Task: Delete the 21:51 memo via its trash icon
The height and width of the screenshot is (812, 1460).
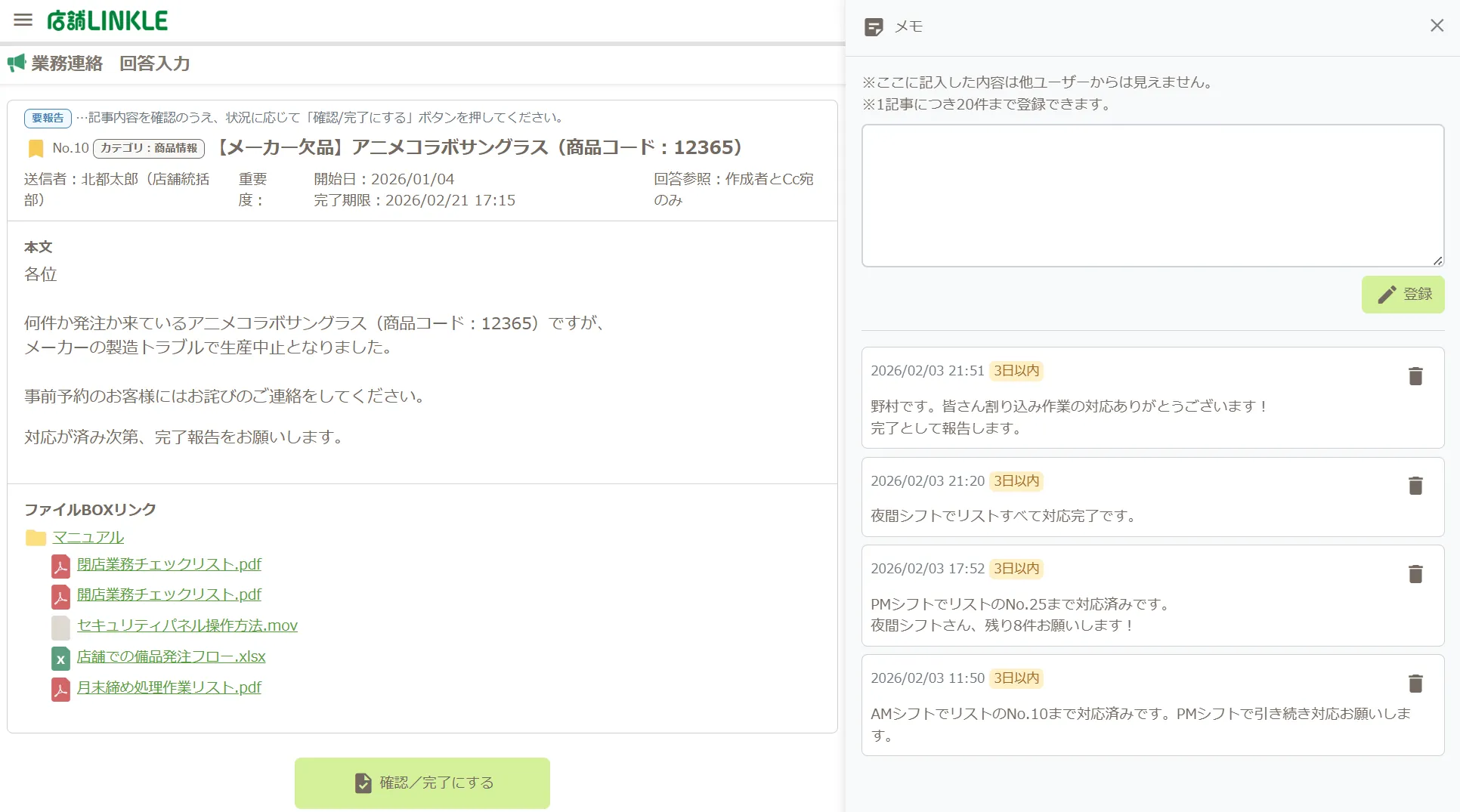Action: point(1415,376)
